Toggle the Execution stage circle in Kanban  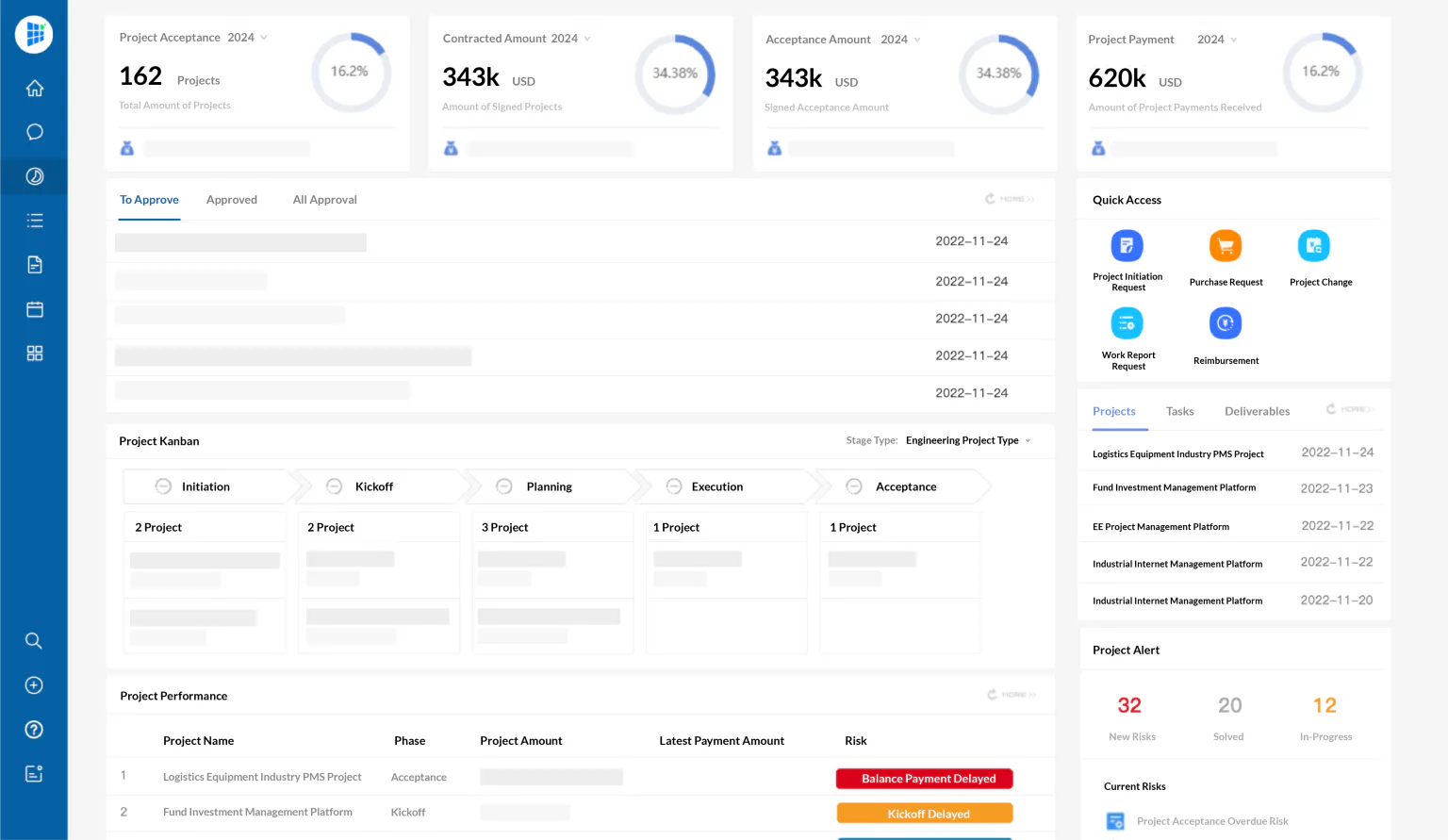click(x=674, y=486)
